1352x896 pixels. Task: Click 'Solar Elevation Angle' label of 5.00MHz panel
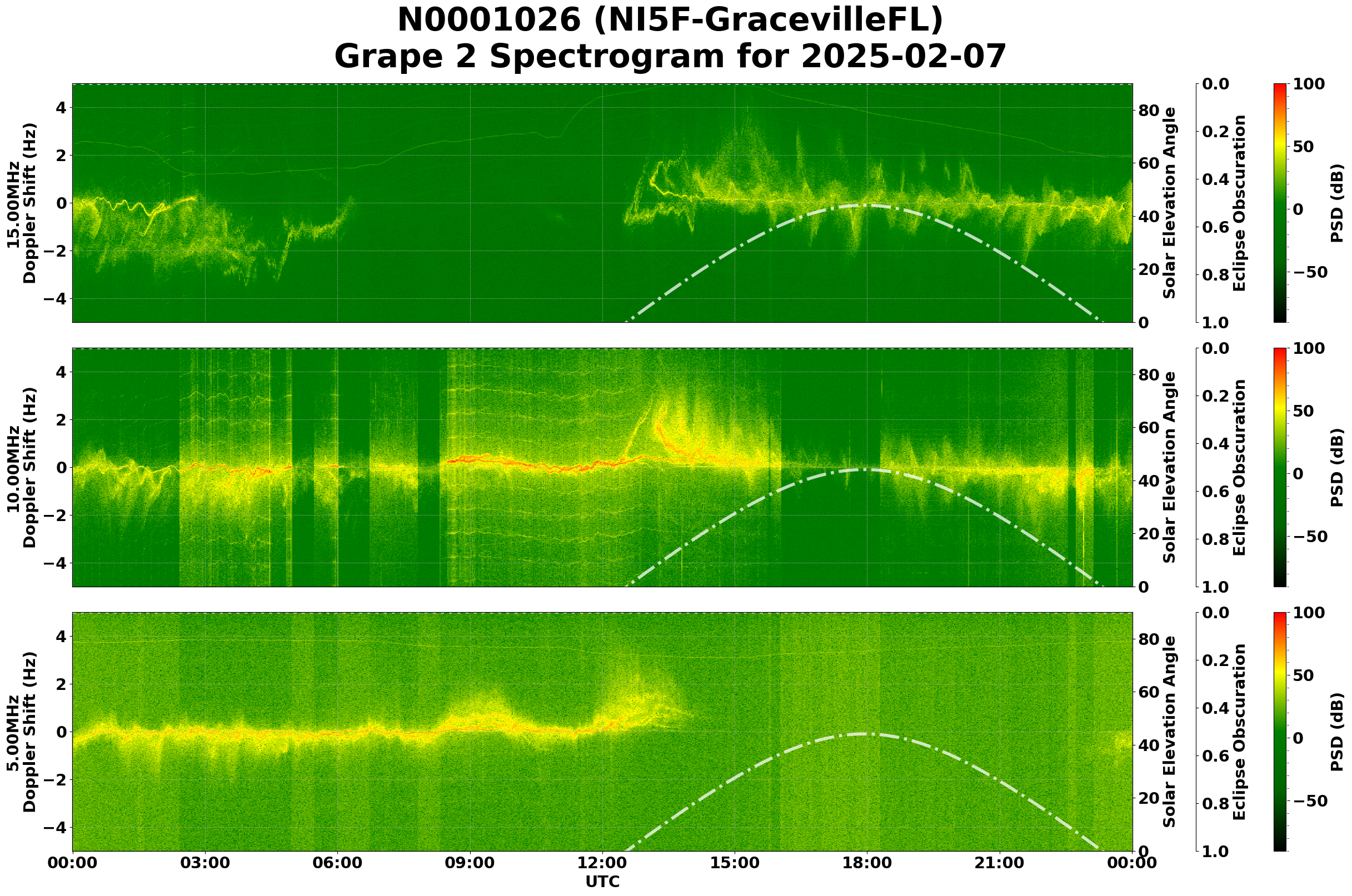[x=1170, y=732]
